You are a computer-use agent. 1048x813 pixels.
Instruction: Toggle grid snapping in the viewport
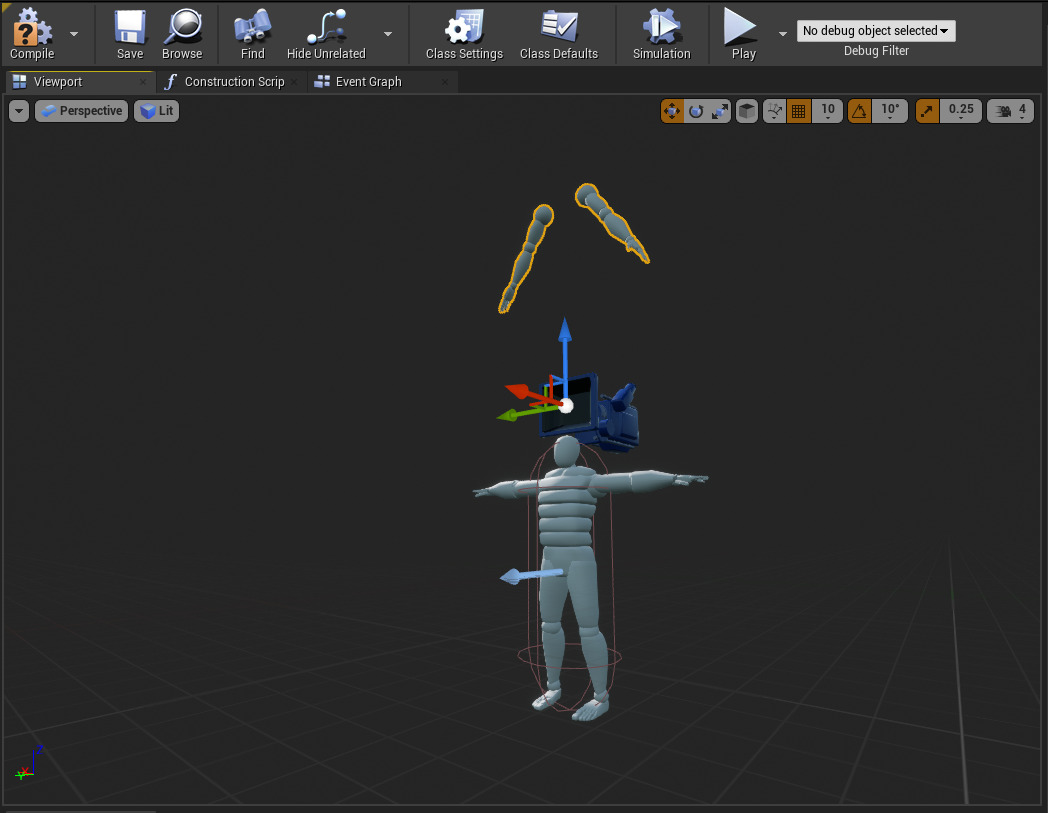click(x=797, y=110)
